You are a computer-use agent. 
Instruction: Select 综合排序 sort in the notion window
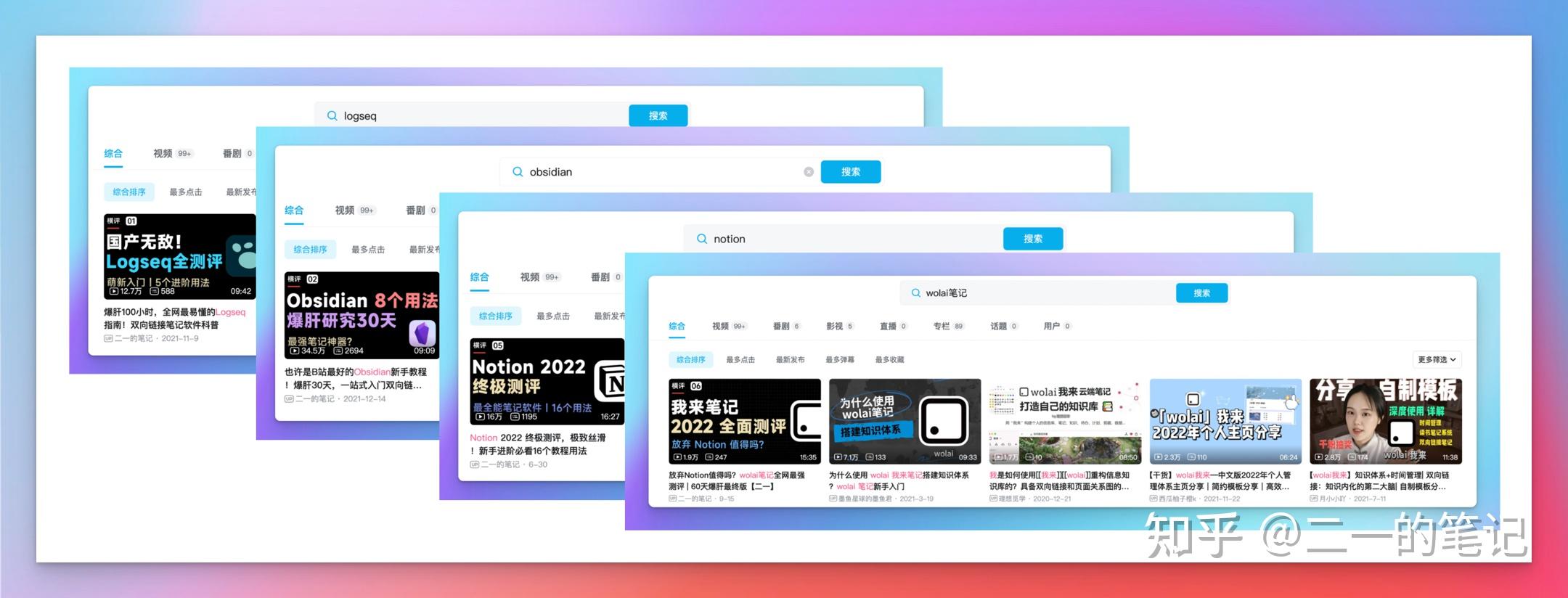496,316
